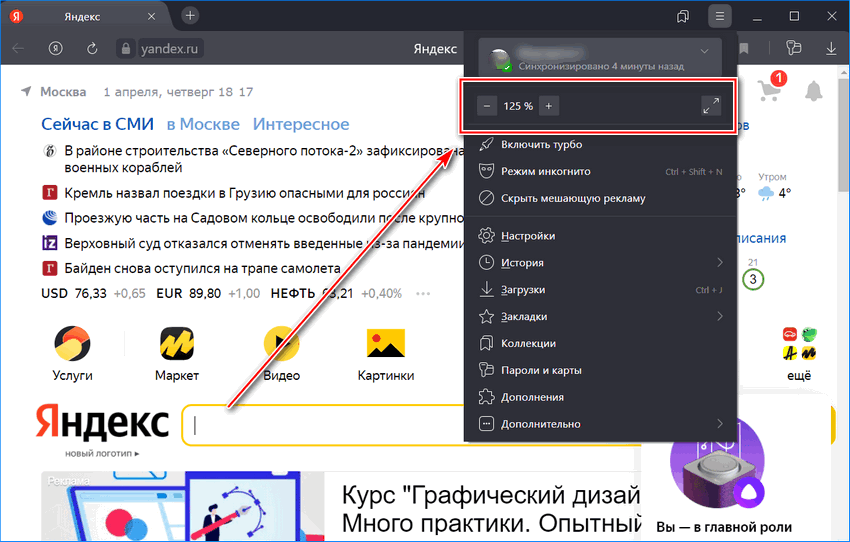Go back using the back arrow
Viewport: 850px width, 542px height.
coord(18,49)
